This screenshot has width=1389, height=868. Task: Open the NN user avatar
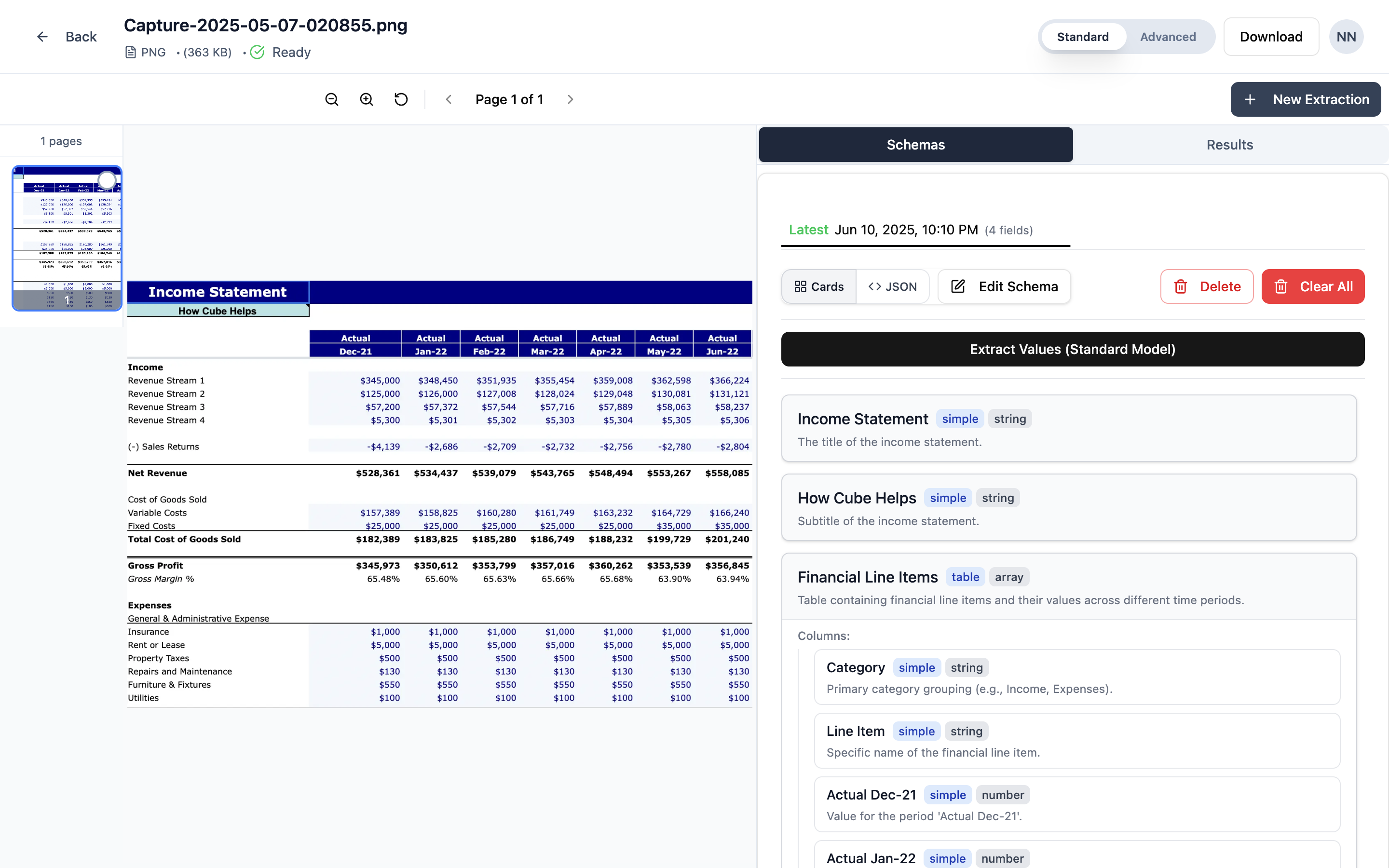[1346, 37]
